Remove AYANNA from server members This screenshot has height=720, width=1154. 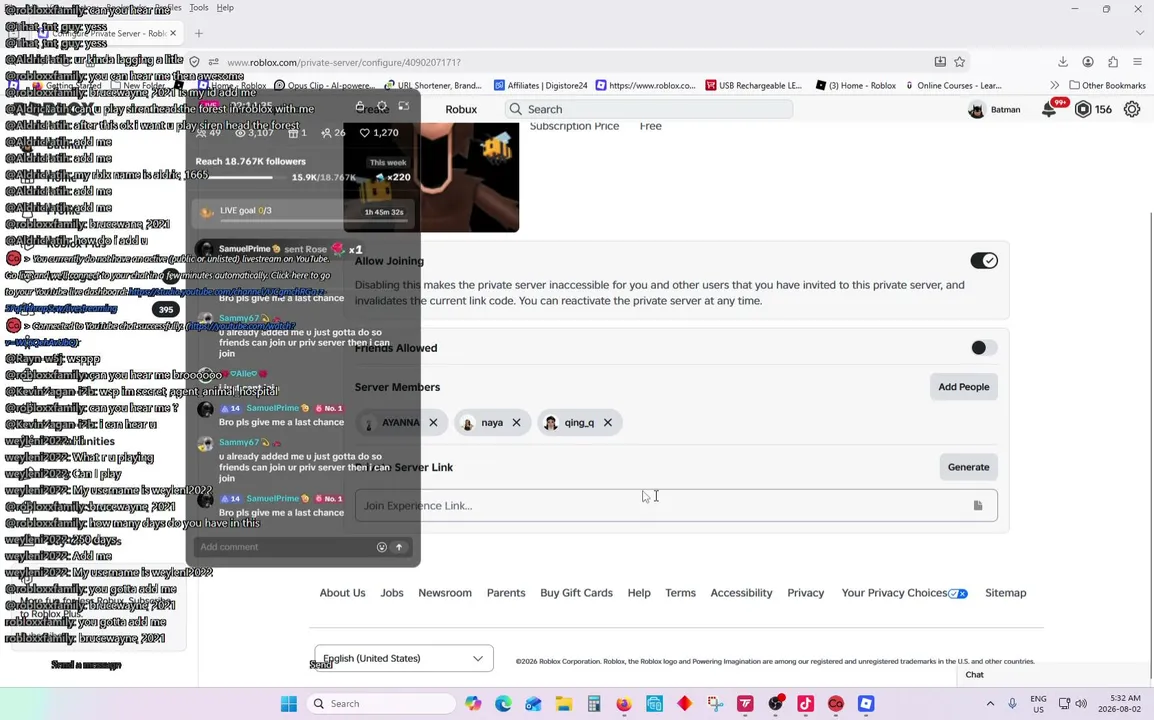[x=433, y=423]
